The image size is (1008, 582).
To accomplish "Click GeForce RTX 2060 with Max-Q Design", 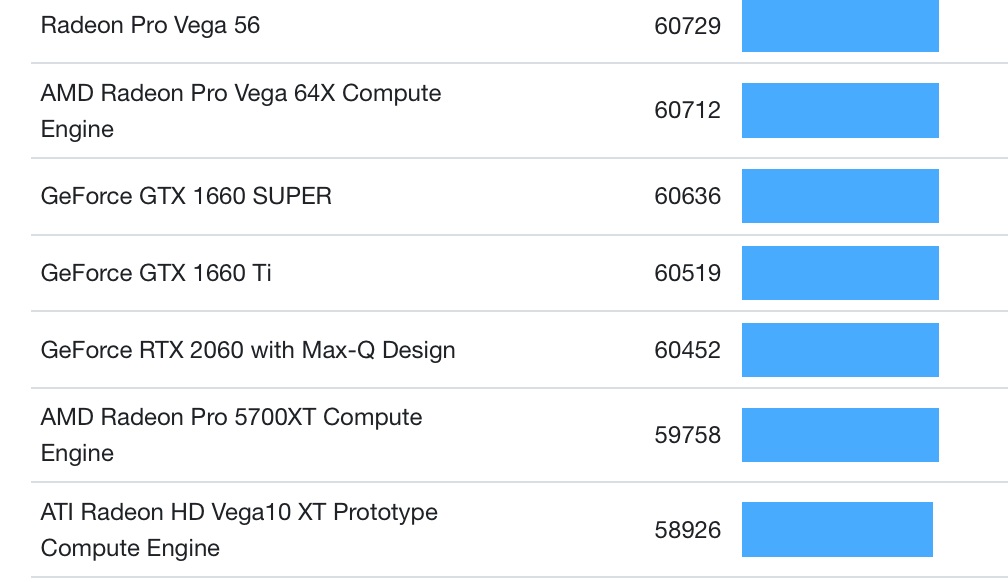I will coord(248,350).
